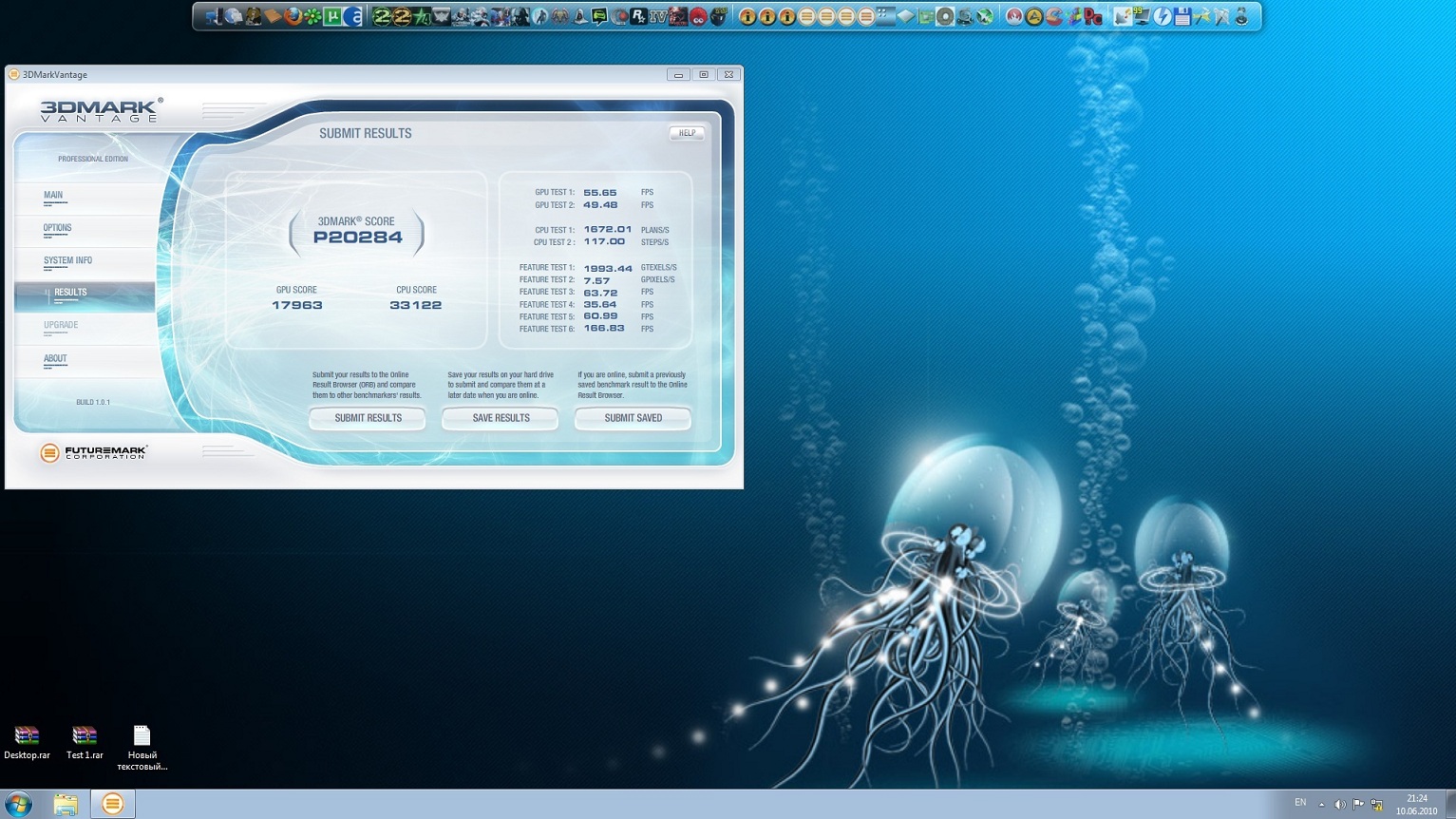Image resolution: width=1456 pixels, height=819 pixels.
Task: Click the floppy disk icon in dock
Action: tap(1182, 16)
